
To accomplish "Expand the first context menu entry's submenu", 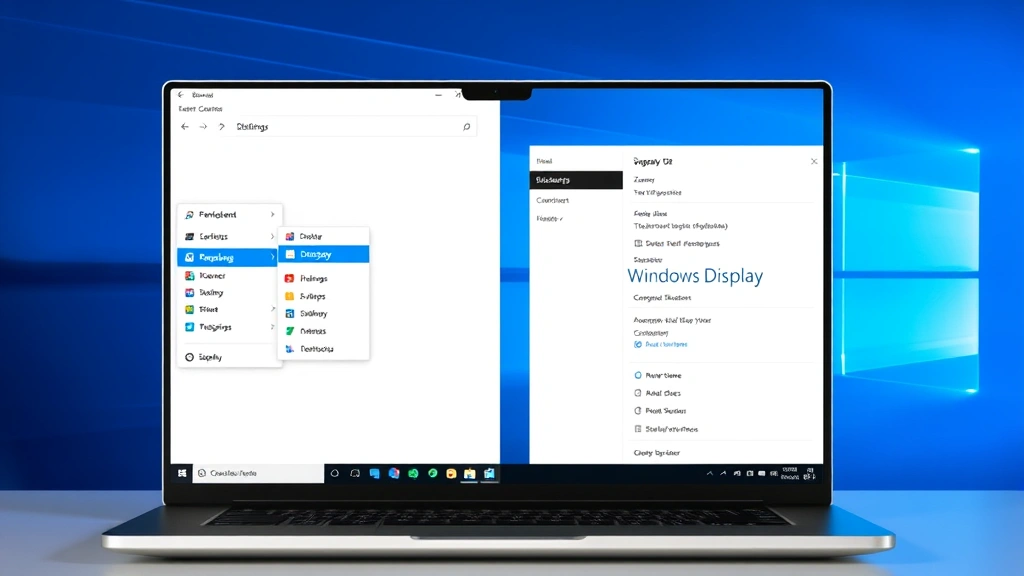I will tap(272, 214).
